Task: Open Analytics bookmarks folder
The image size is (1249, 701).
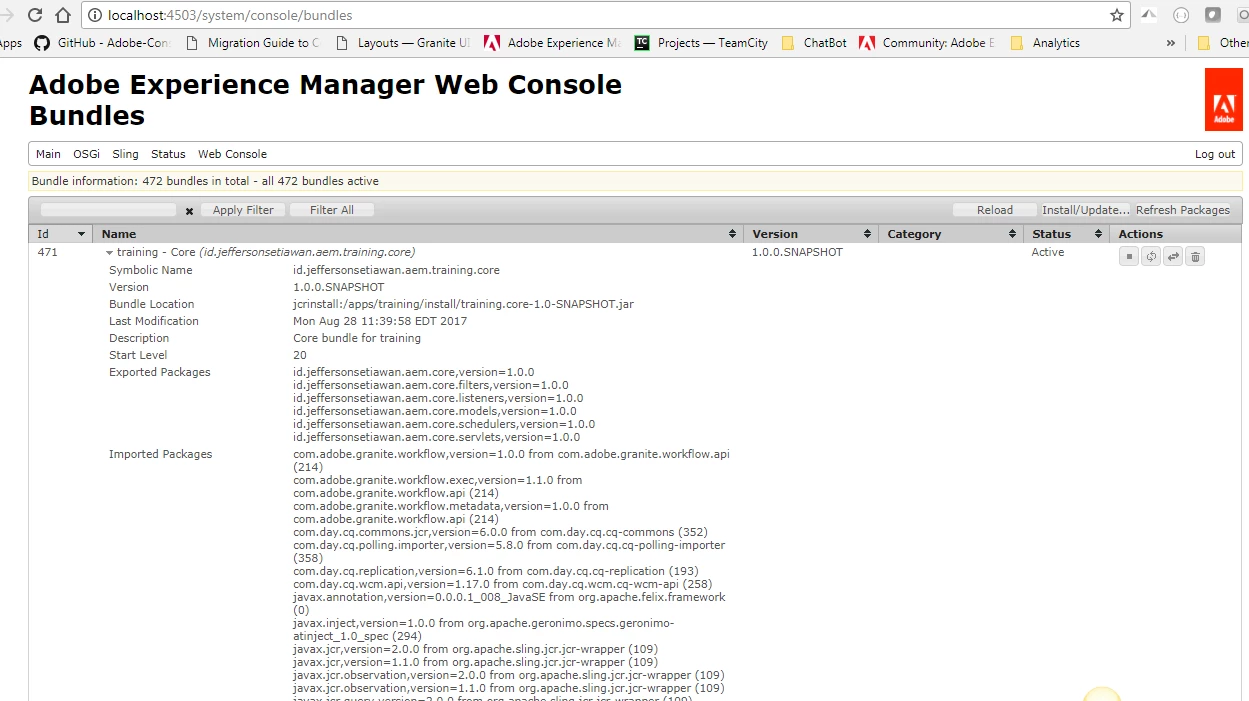Action: click(x=1046, y=43)
